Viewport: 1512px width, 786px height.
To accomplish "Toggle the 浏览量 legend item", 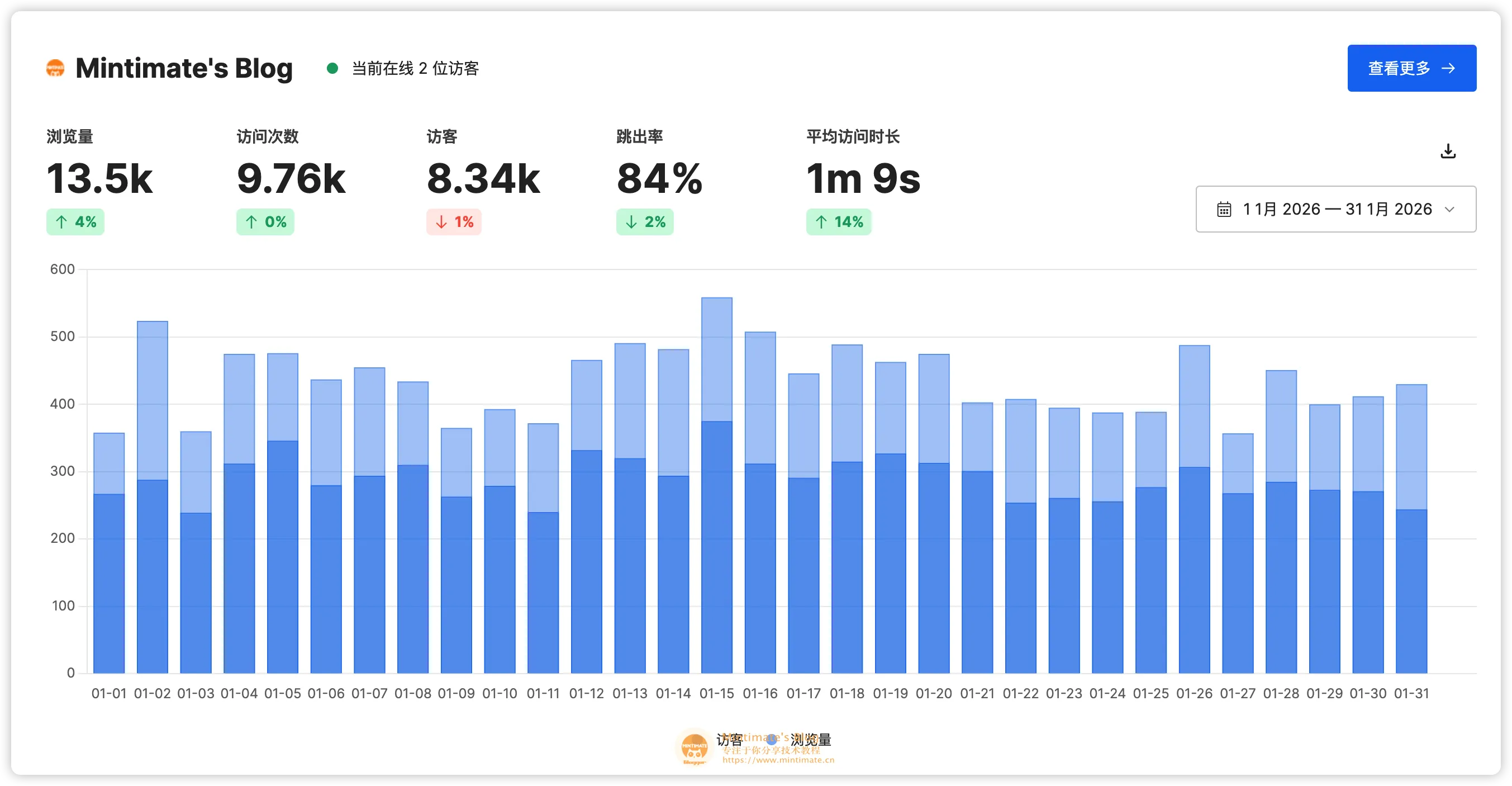I will point(811,740).
